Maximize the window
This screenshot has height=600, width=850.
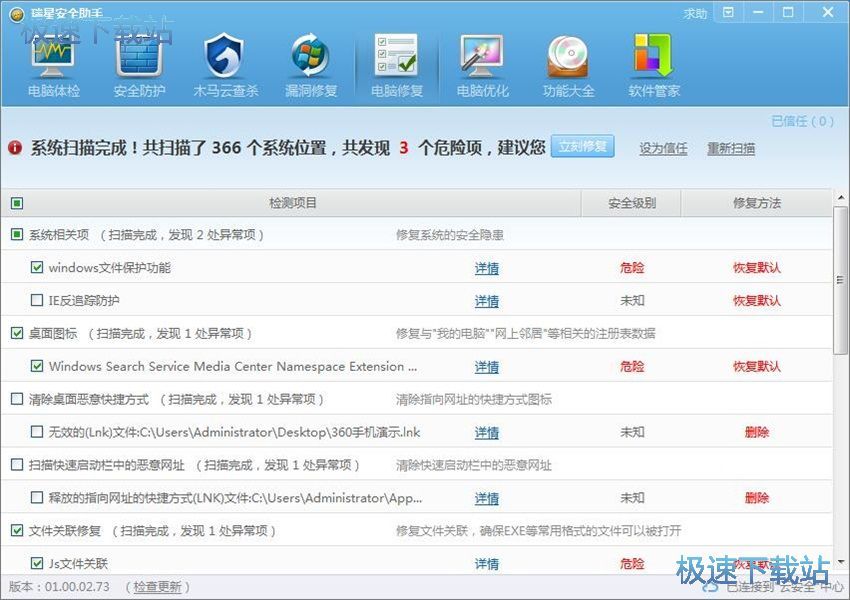(x=788, y=12)
